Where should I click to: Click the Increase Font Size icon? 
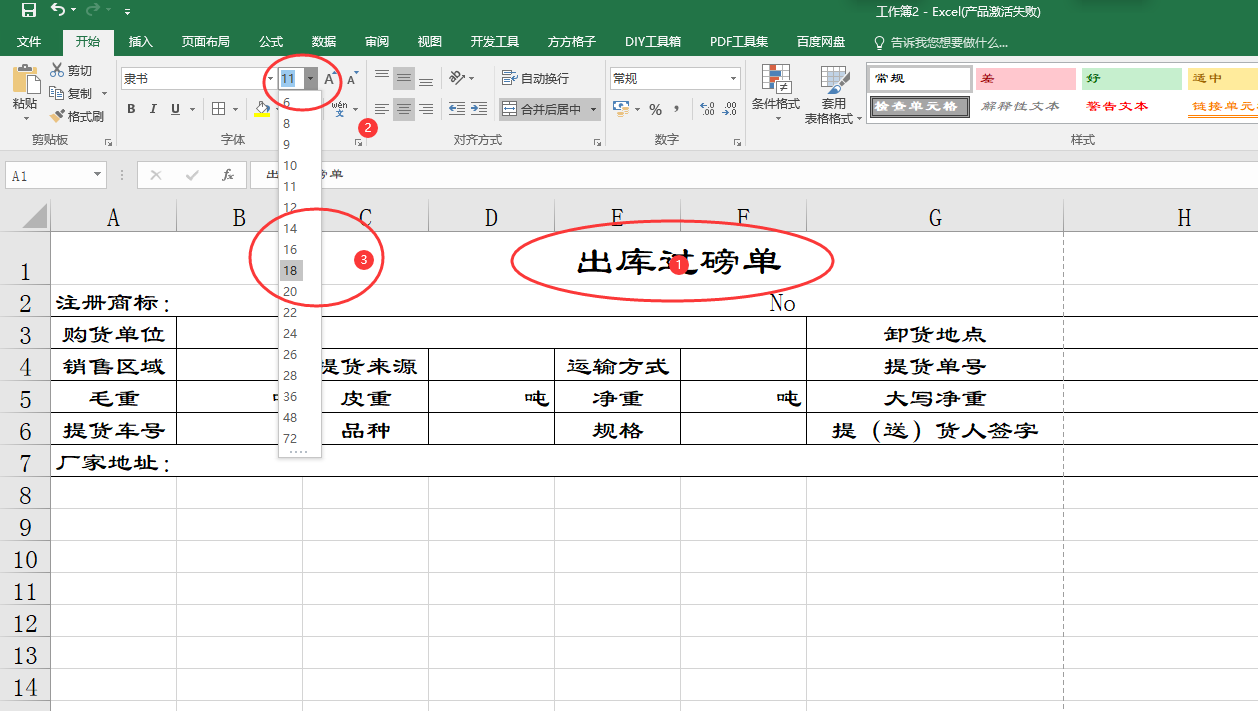tap(329, 78)
